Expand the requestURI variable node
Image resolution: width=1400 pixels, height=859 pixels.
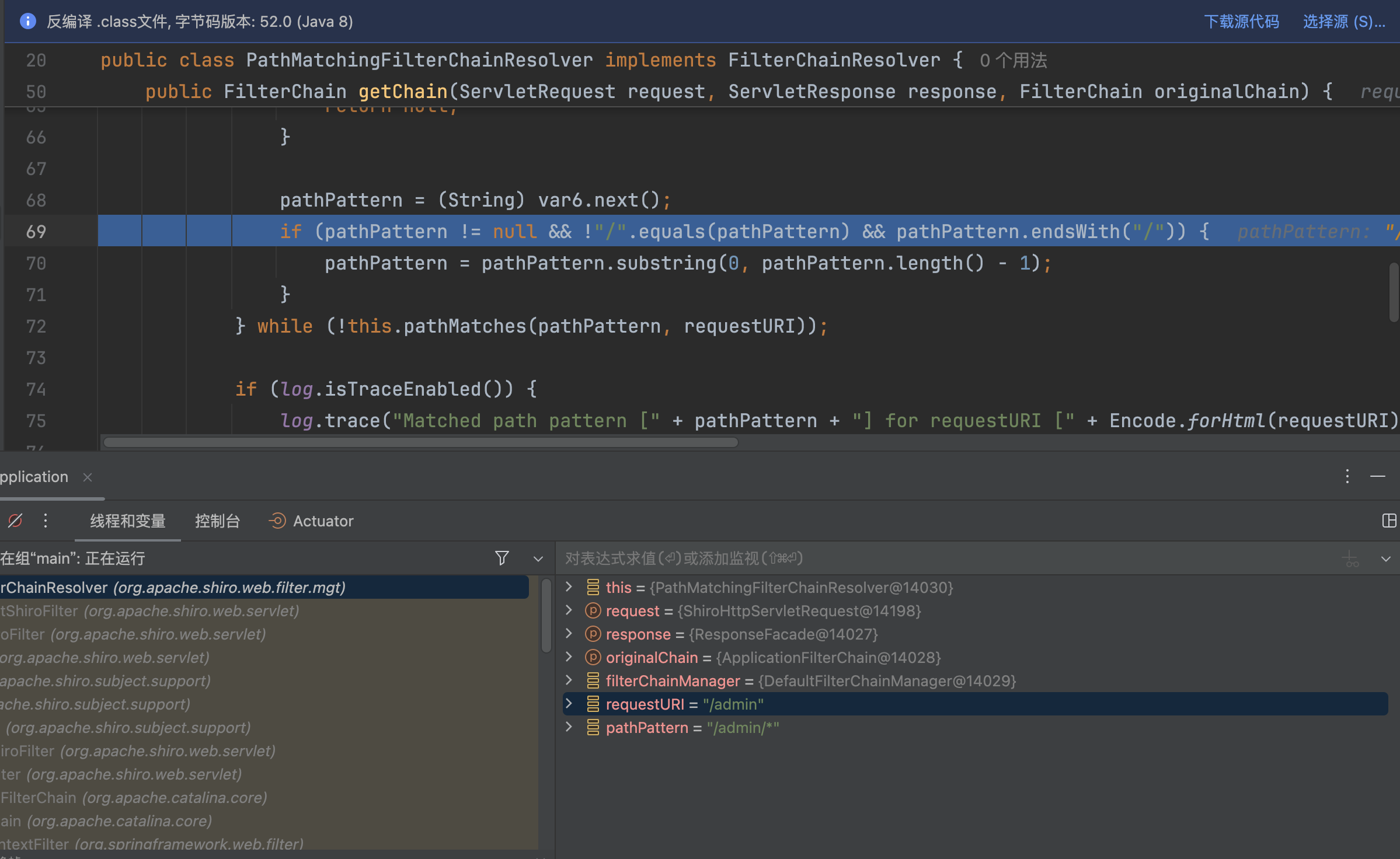tap(569, 704)
